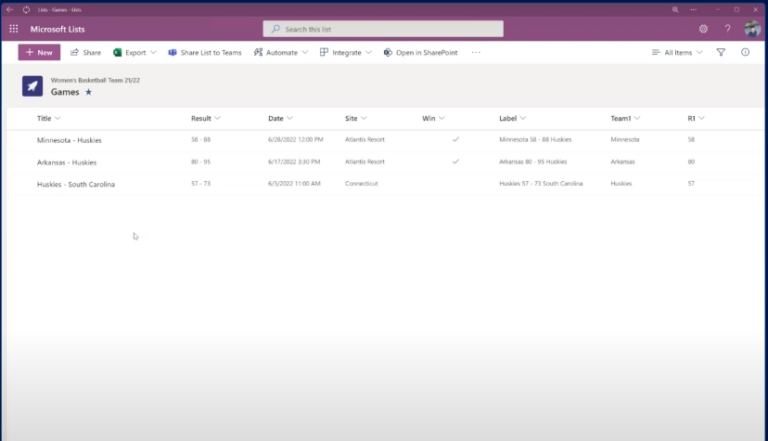Open the Team1 column header menu
Screen dimensions: 768x441
pos(625,118)
